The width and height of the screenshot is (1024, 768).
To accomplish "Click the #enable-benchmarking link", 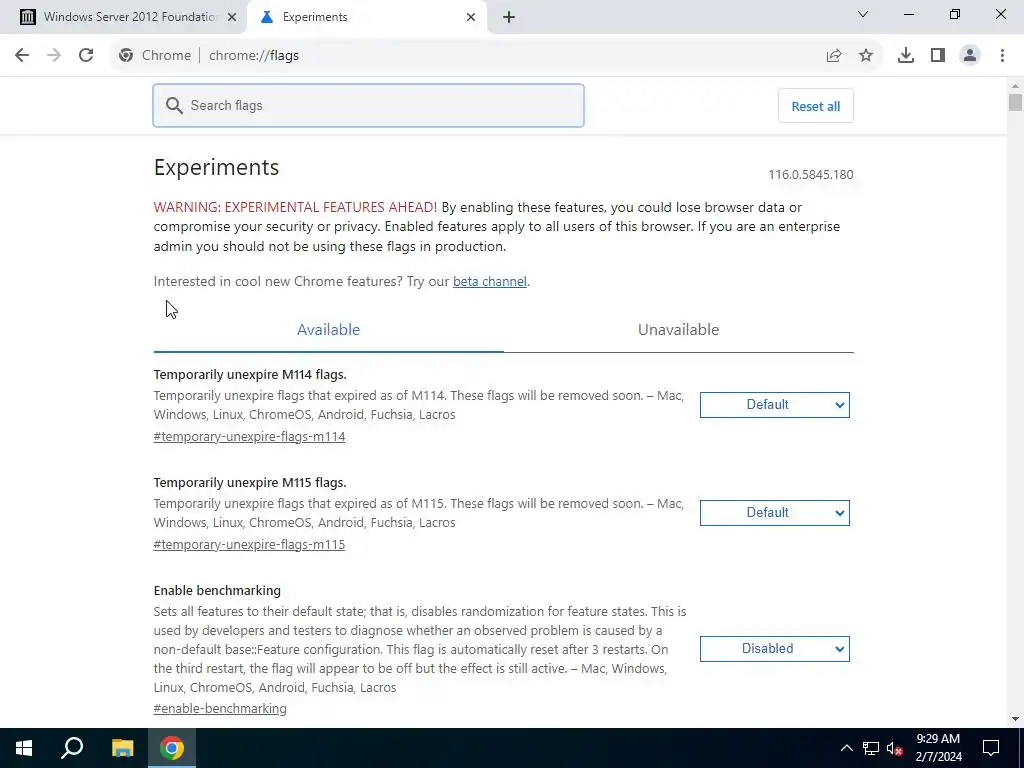I will pyautogui.click(x=220, y=709).
